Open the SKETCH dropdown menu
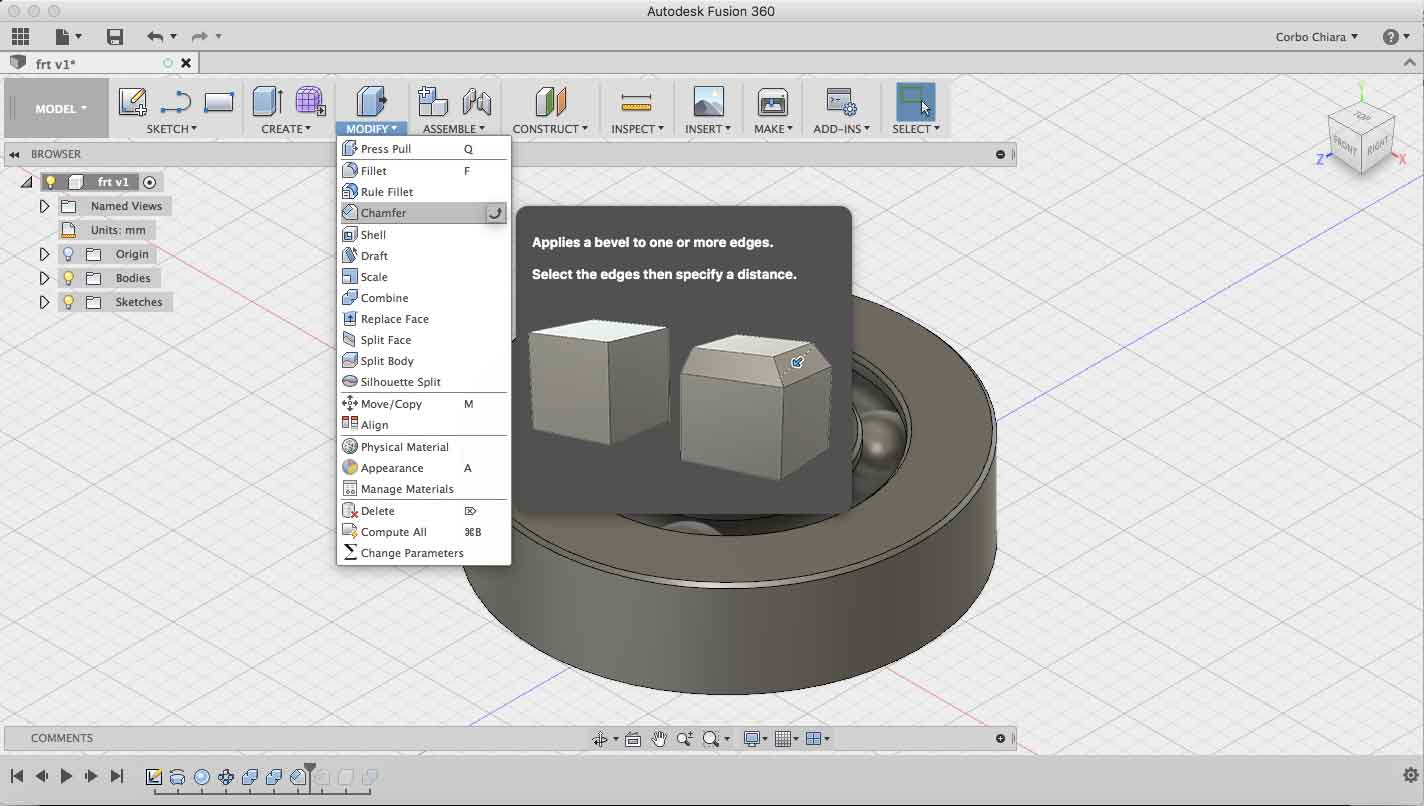The width and height of the screenshot is (1424, 806). [x=171, y=129]
